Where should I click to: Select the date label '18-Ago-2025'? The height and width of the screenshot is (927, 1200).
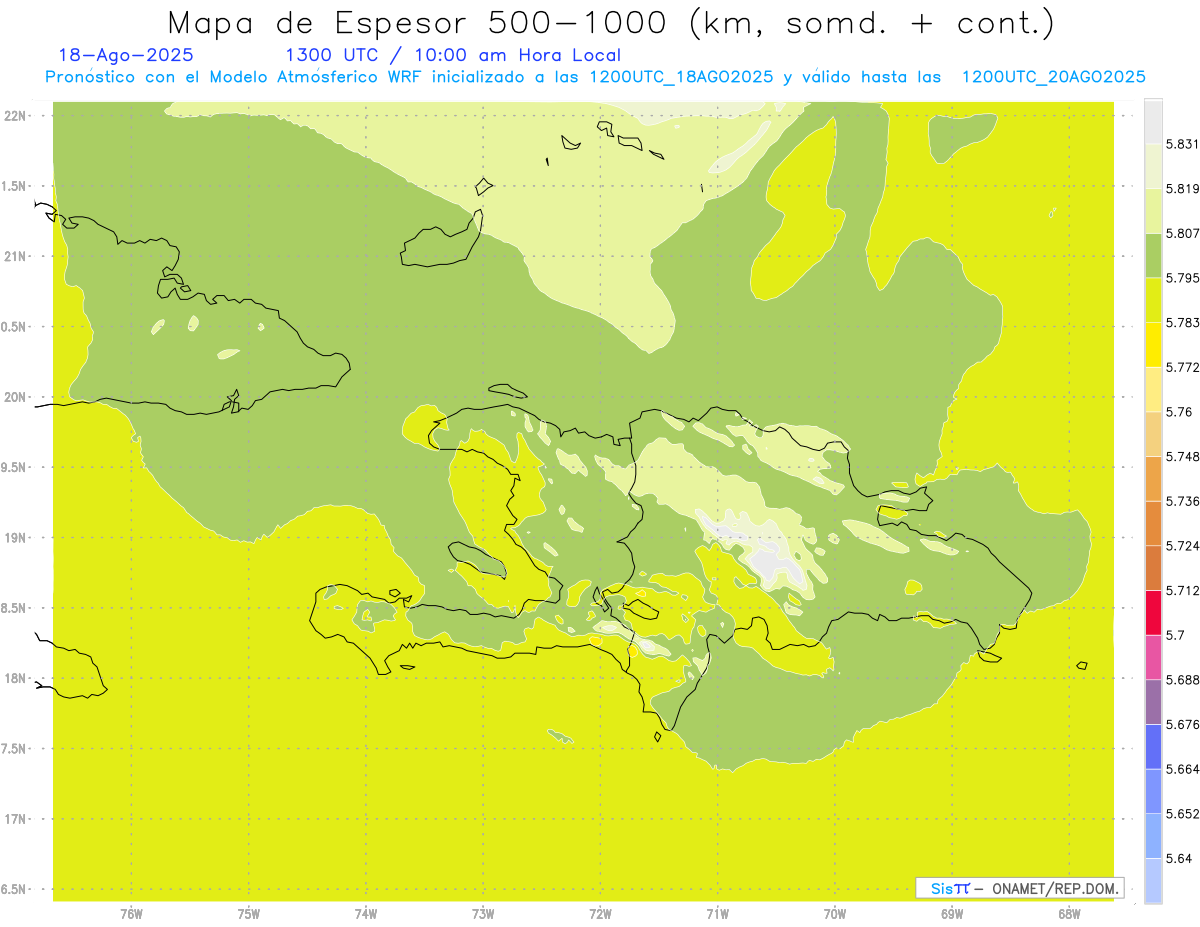126,55
